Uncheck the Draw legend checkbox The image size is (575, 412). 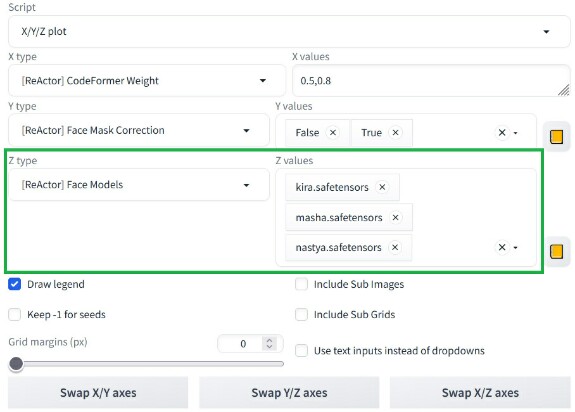(x=15, y=284)
